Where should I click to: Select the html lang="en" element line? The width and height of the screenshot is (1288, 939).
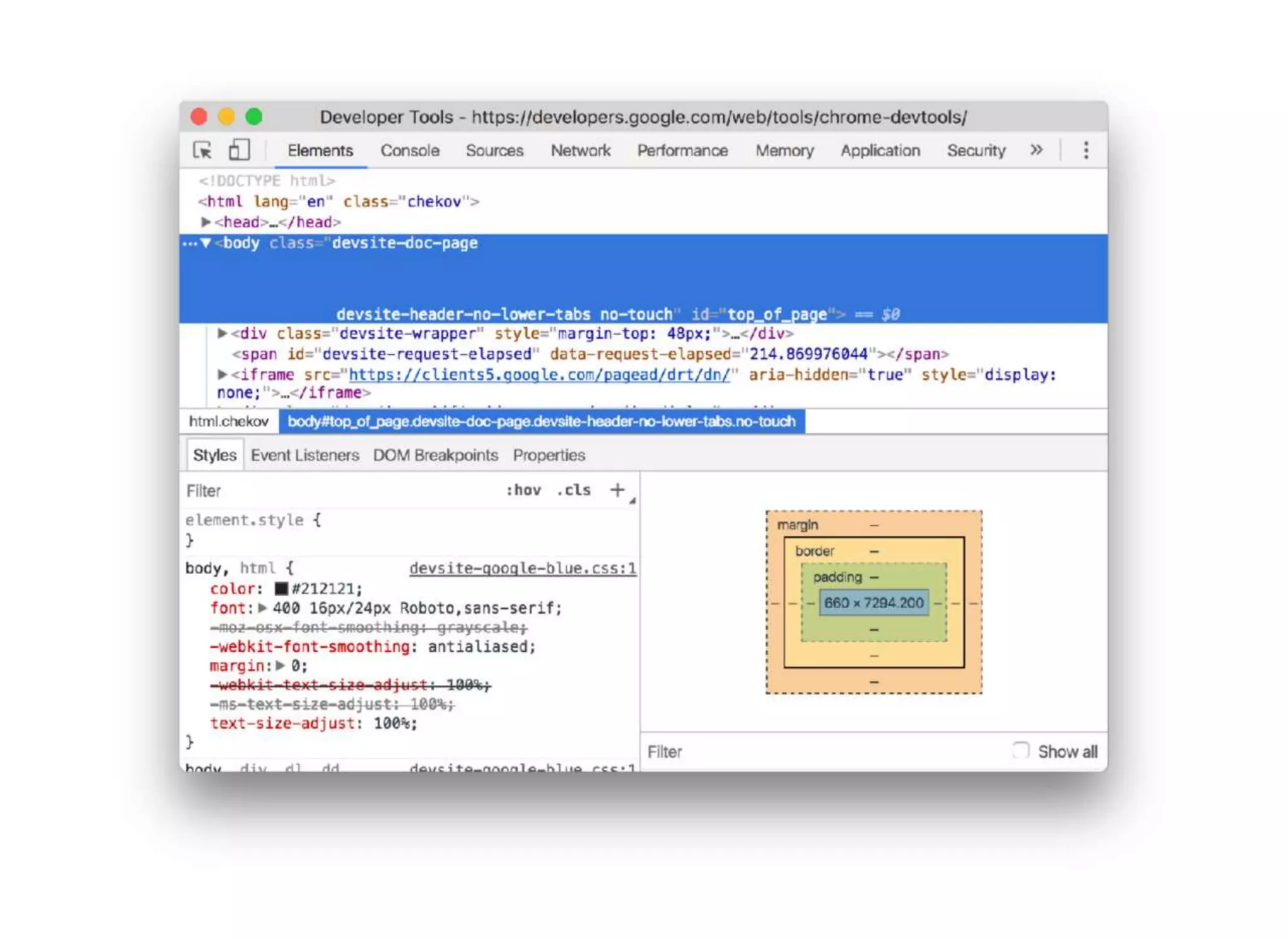(x=339, y=202)
